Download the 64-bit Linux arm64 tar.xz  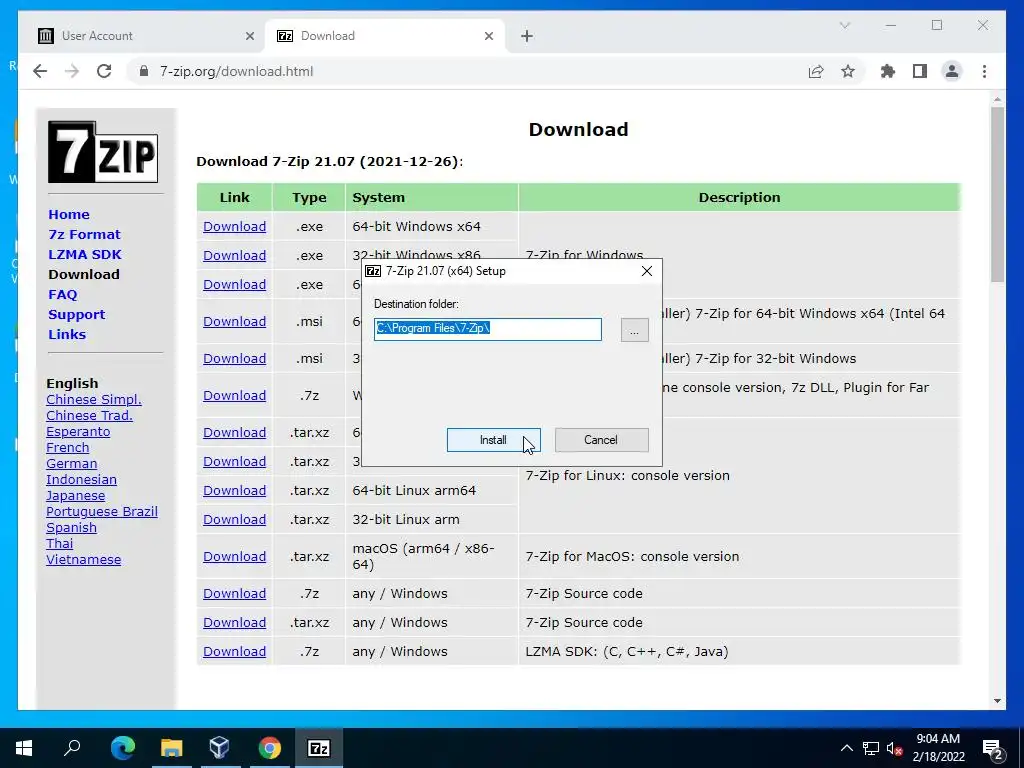click(x=234, y=490)
